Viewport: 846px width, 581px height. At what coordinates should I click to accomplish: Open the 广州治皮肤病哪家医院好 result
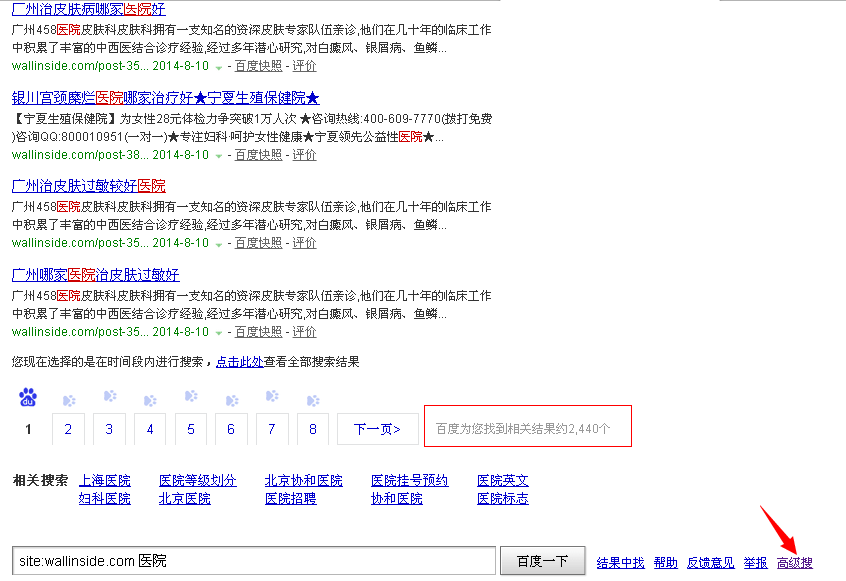[87, 9]
